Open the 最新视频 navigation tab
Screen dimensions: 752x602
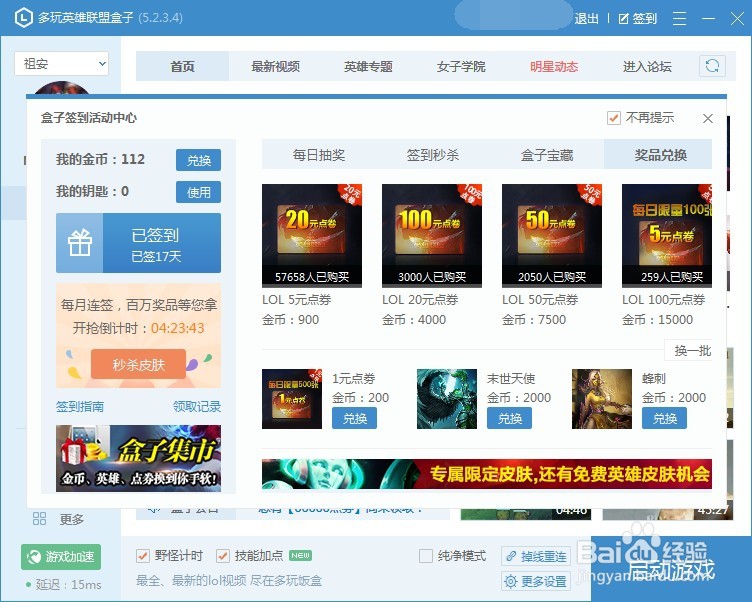pyautogui.click(x=275, y=66)
